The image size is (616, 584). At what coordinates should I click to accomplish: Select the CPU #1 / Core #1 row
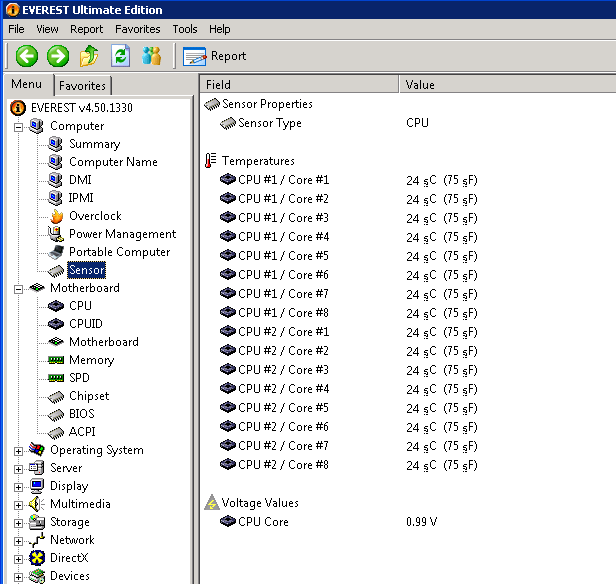point(409,180)
